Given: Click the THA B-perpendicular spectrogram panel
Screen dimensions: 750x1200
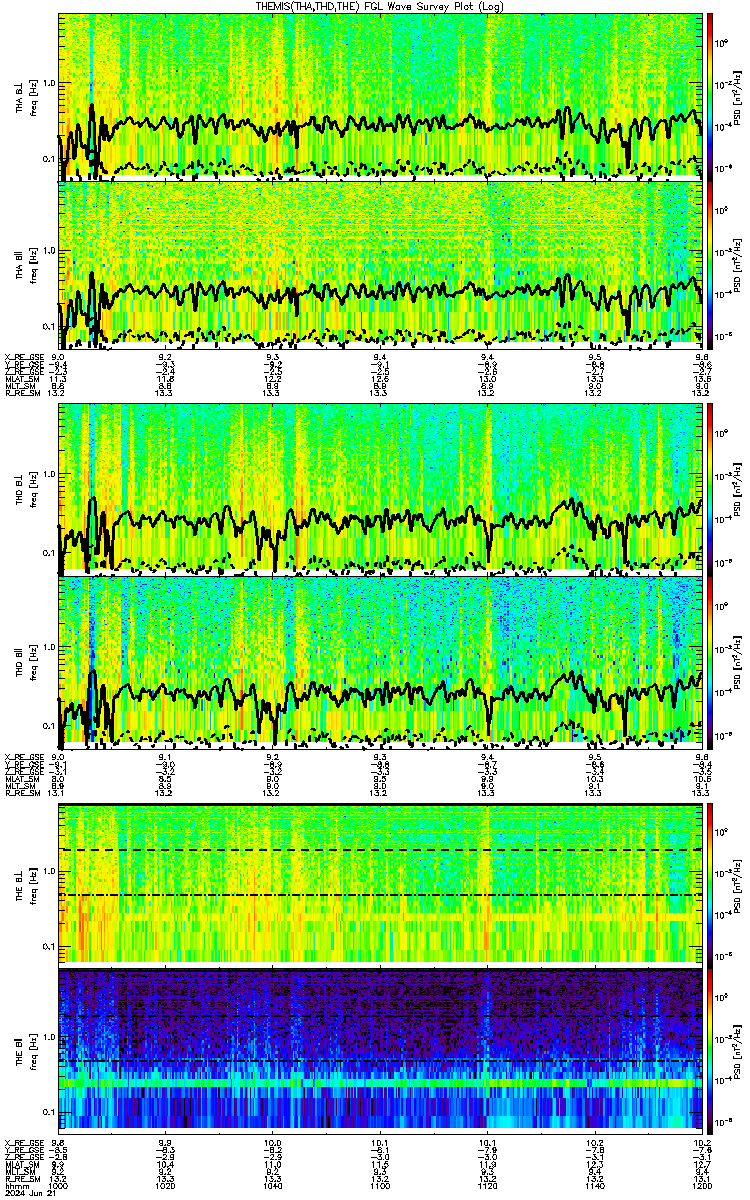Looking at the screenshot, I should pos(381,95).
